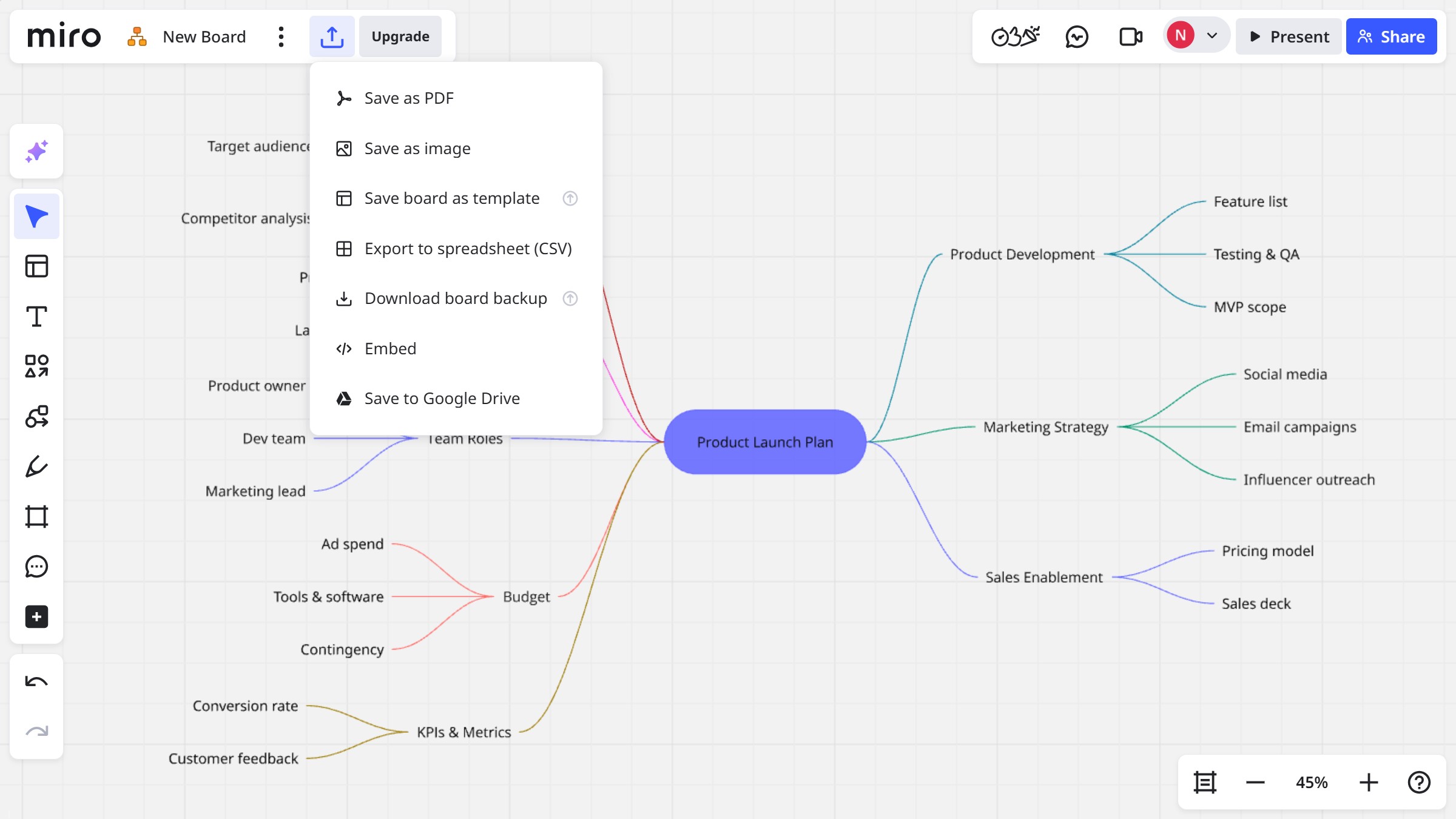Click the zoom in plus button

(x=1368, y=783)
